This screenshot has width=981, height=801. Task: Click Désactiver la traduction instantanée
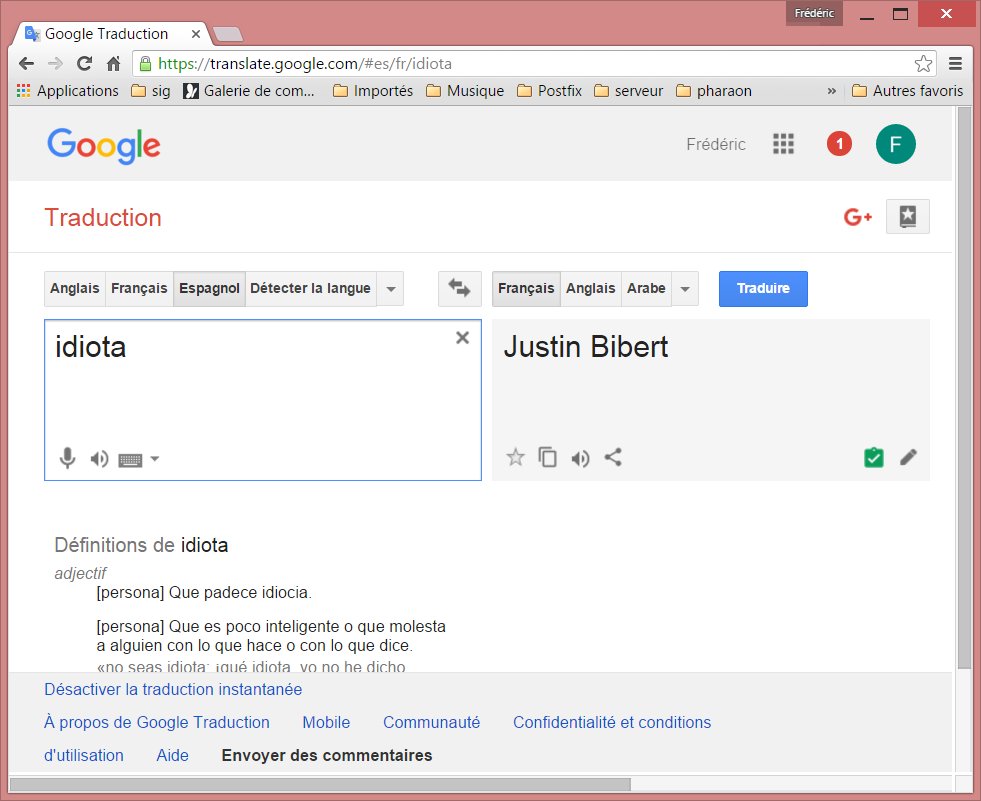pyautogui.click(x=173, y=689)
